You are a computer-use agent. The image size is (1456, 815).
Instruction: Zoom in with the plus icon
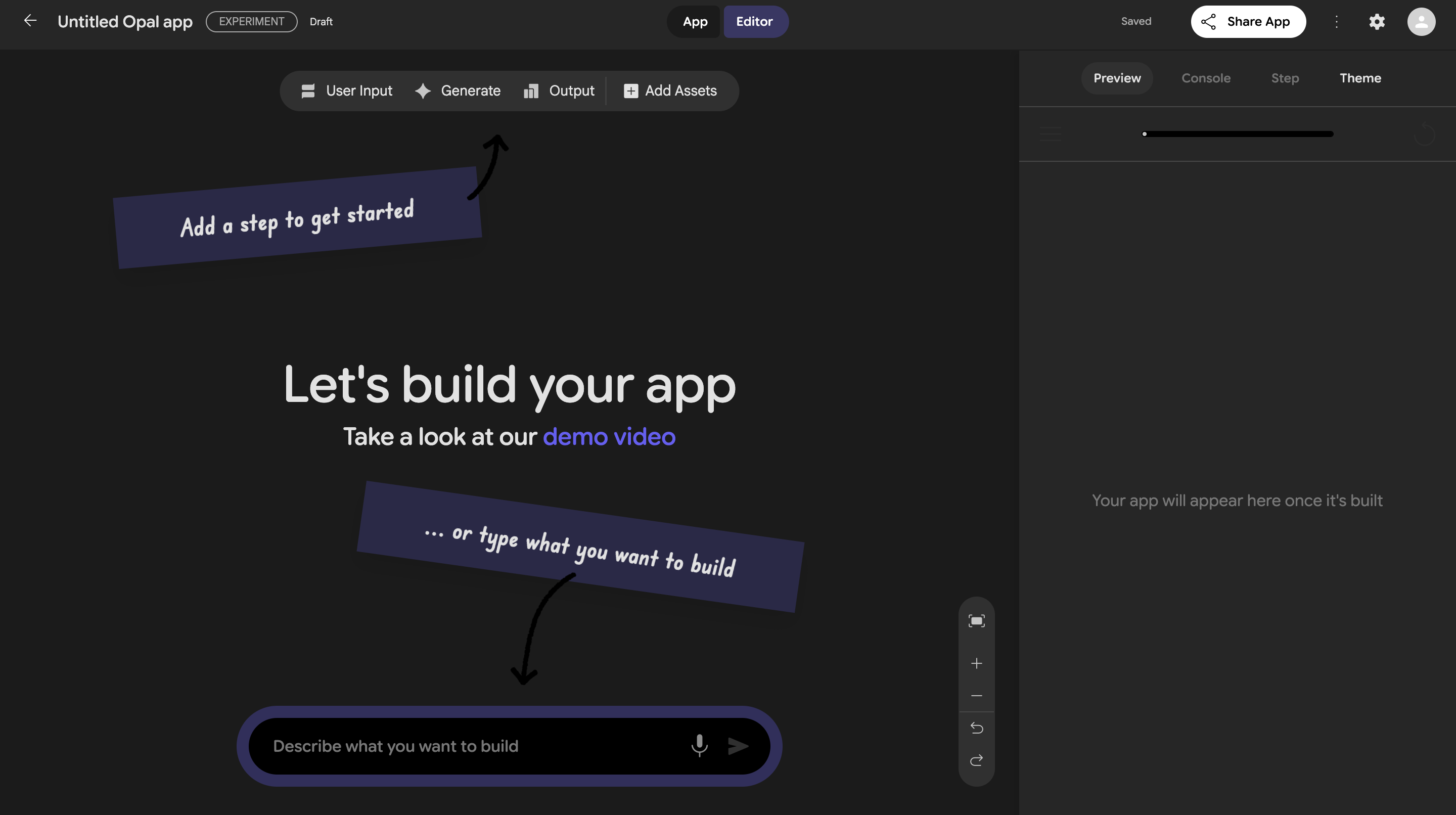tap(976, 663)
